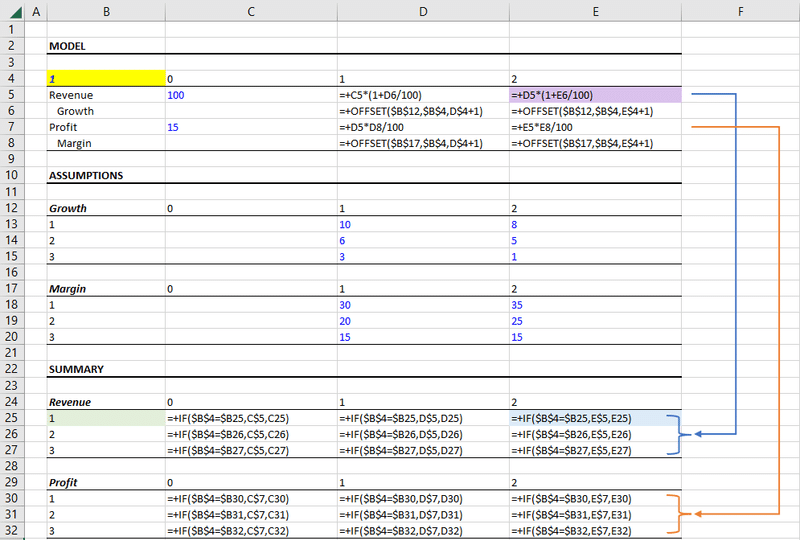Select growth value 1 in E15
Screen dimensions: 800x540
pyautogui.click(x=514, y=257)
